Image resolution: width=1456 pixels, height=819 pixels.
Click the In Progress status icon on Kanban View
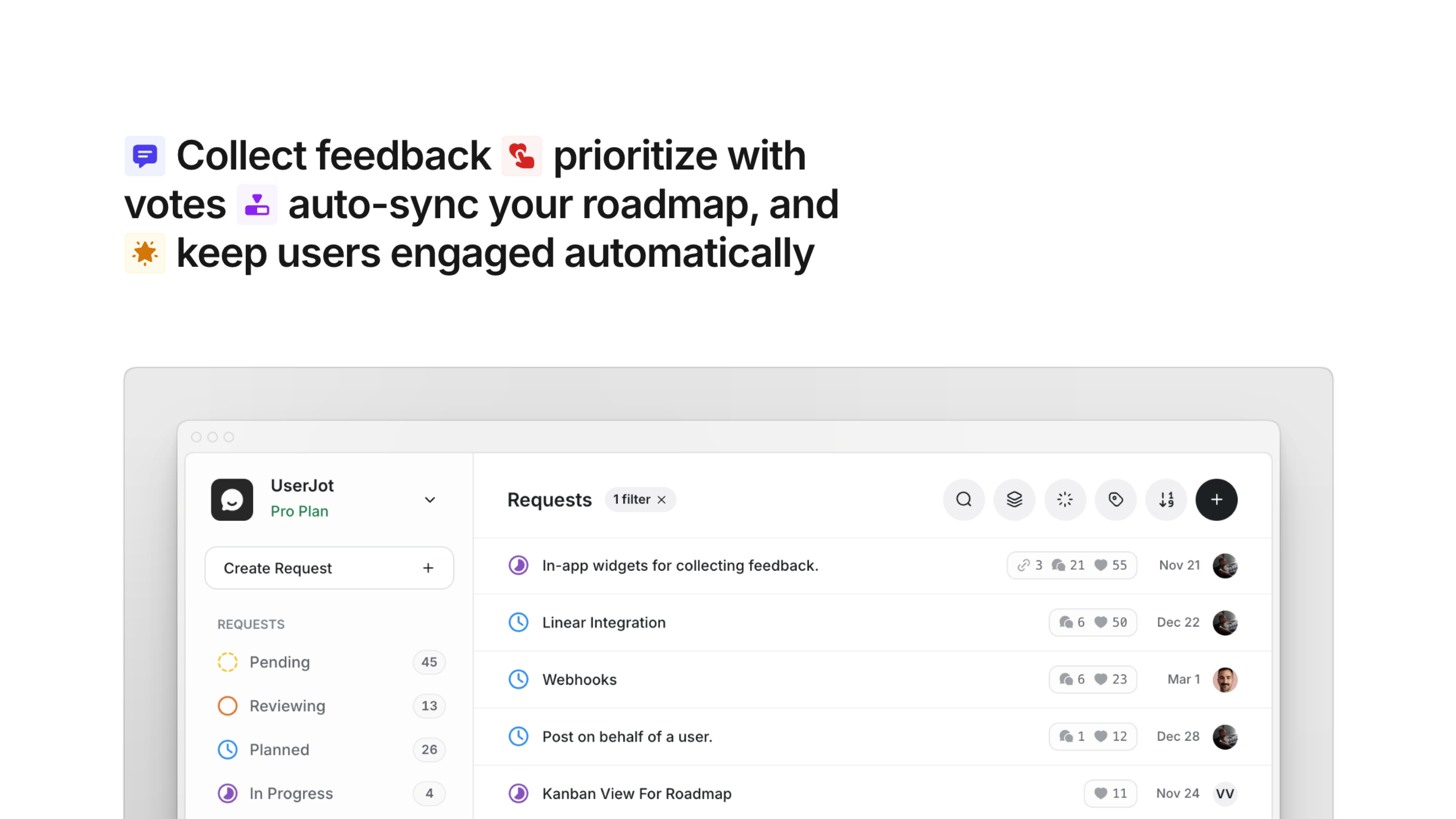click(x=518, y=794)
